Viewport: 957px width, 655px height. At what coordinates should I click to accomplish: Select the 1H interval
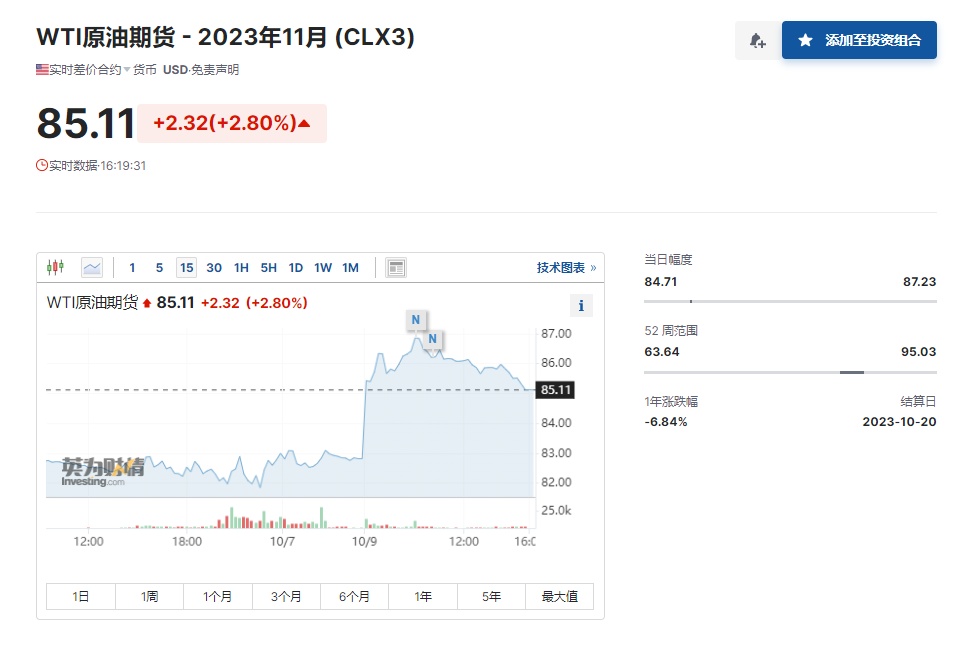(x=241, y=267)
